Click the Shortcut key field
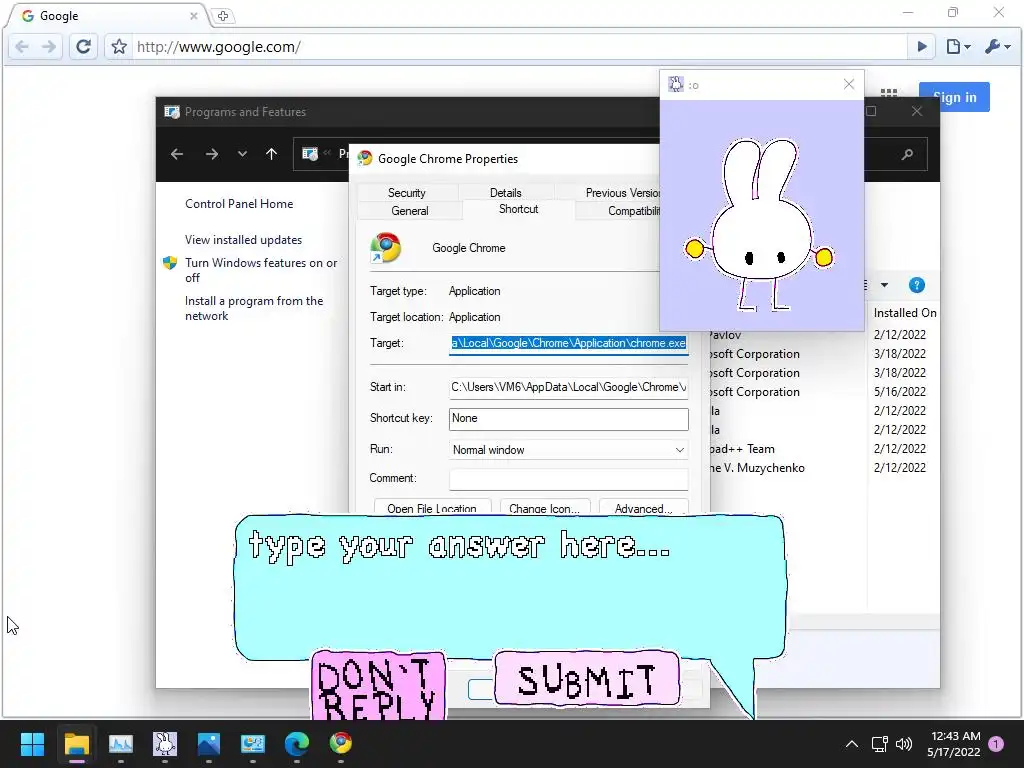The height and width of the screenshot is (768, 1024). [568, 419]
